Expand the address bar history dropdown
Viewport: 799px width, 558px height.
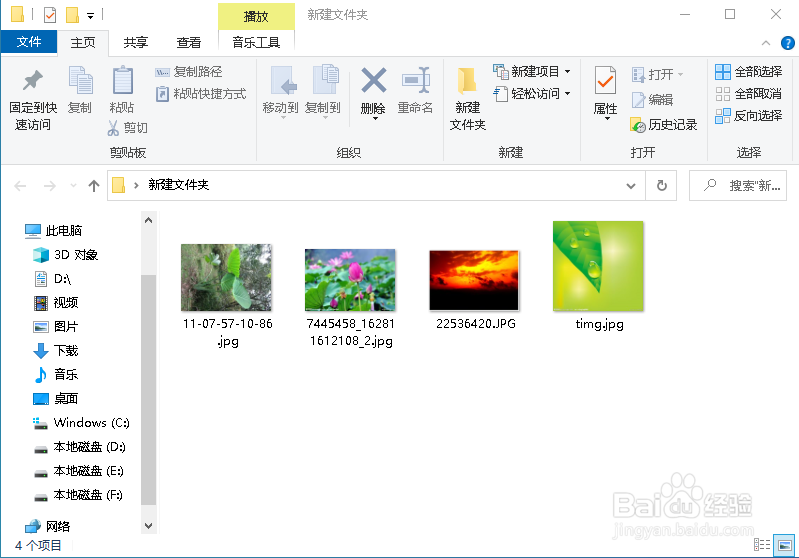[x=631, y=186]
